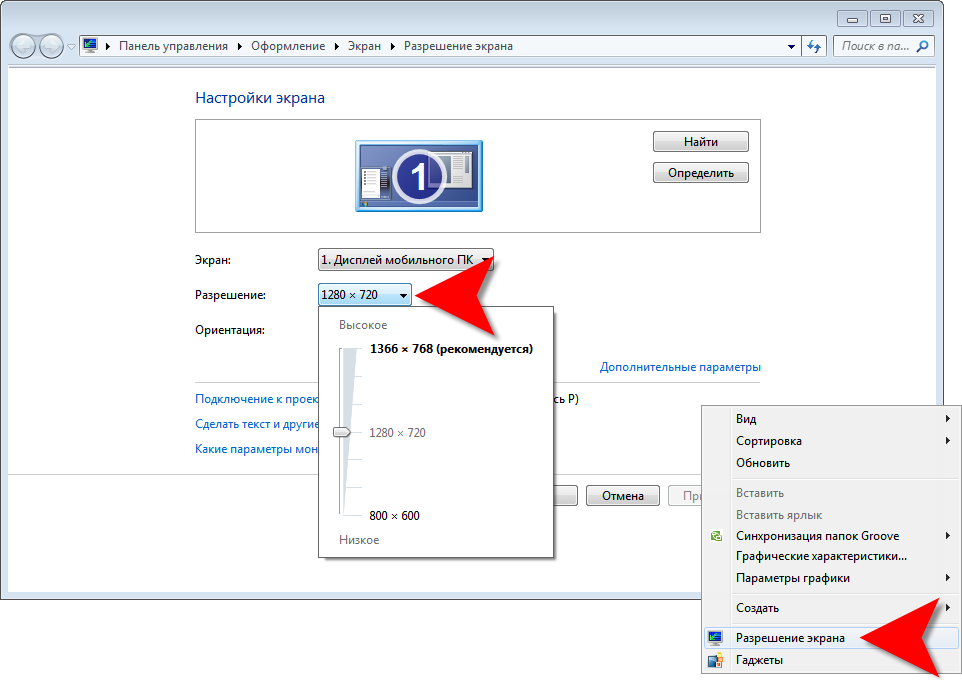Click the gadgets icon beside 'Гаджеты'
Screen dimensions: 962x680
click(x=715, y=660)
